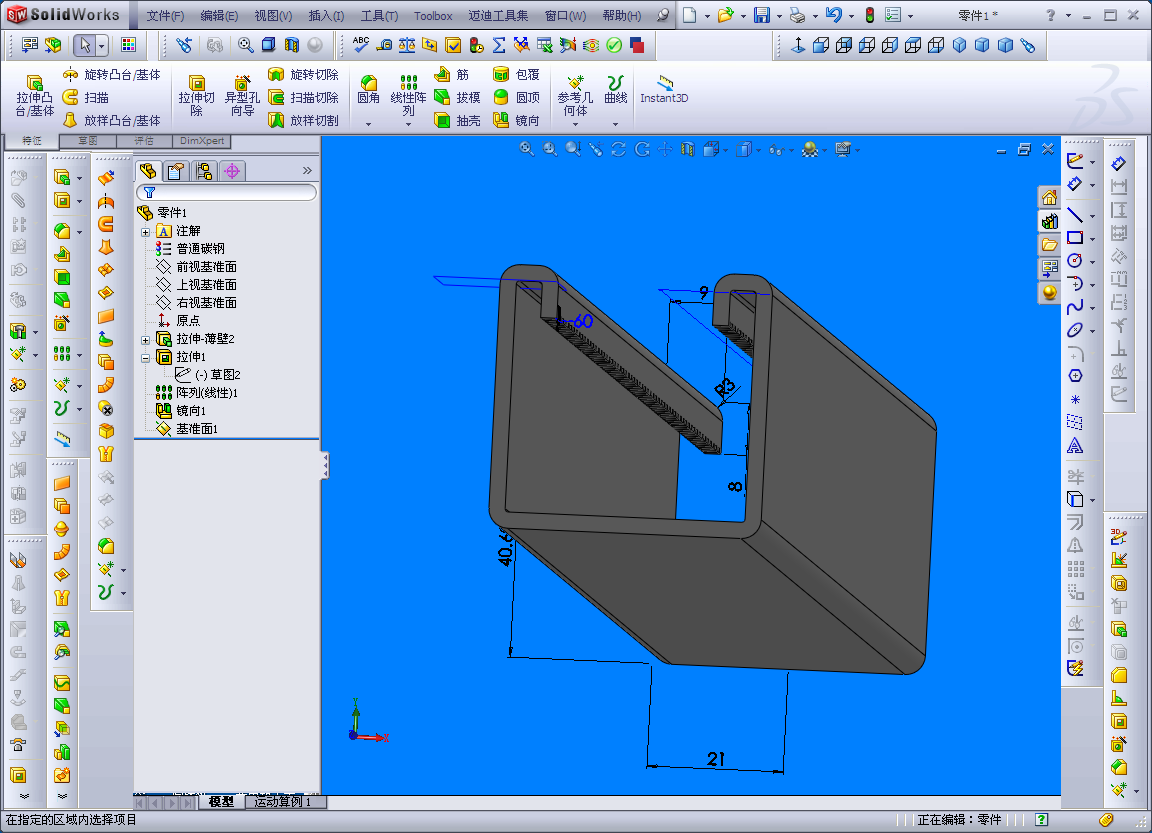Open the 窗口(W) menu

point(566,15)
